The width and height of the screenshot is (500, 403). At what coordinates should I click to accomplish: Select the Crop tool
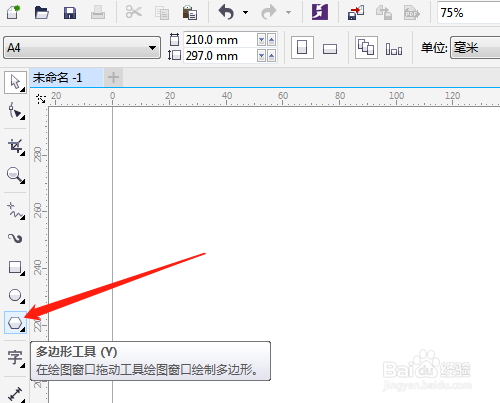(x=15, y=147)
